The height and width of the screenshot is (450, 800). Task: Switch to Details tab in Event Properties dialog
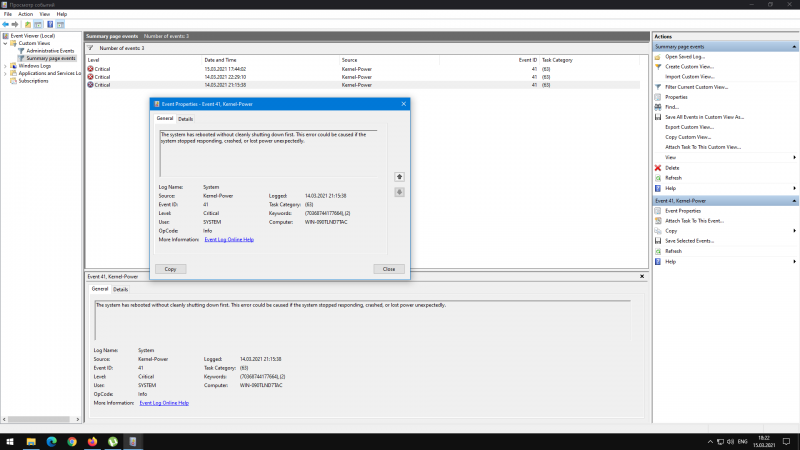coord(186,119)
